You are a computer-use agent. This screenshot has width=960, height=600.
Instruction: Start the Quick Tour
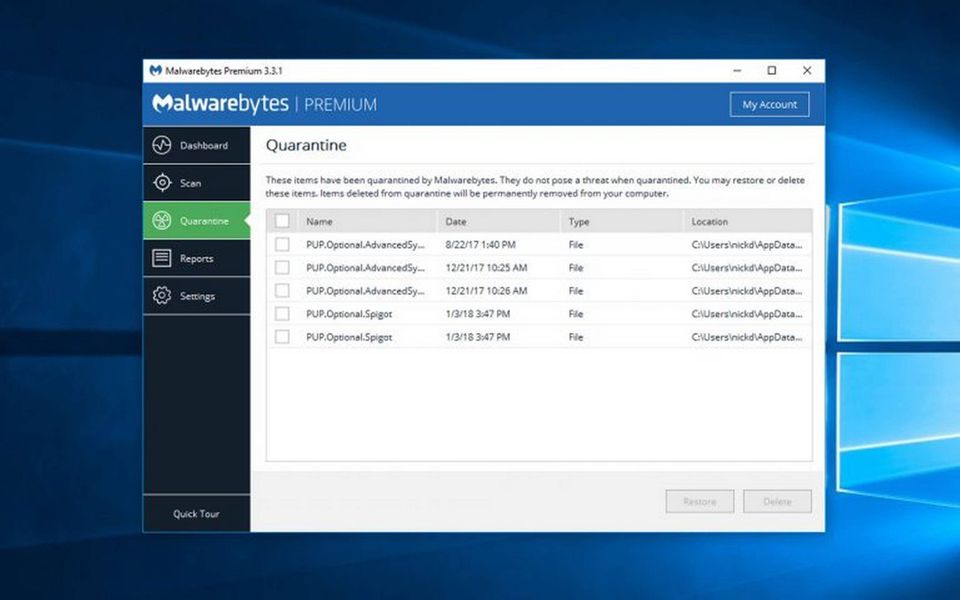[196, 514]
